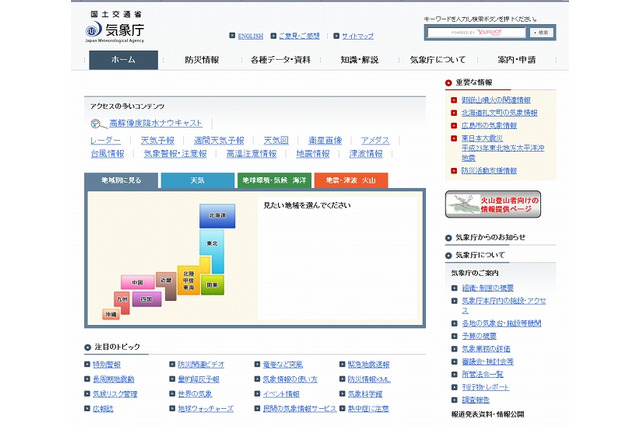Screen dimensions: 640x426
Task: Open the 気候リスク管理 topic link
Action: [115, 394]
